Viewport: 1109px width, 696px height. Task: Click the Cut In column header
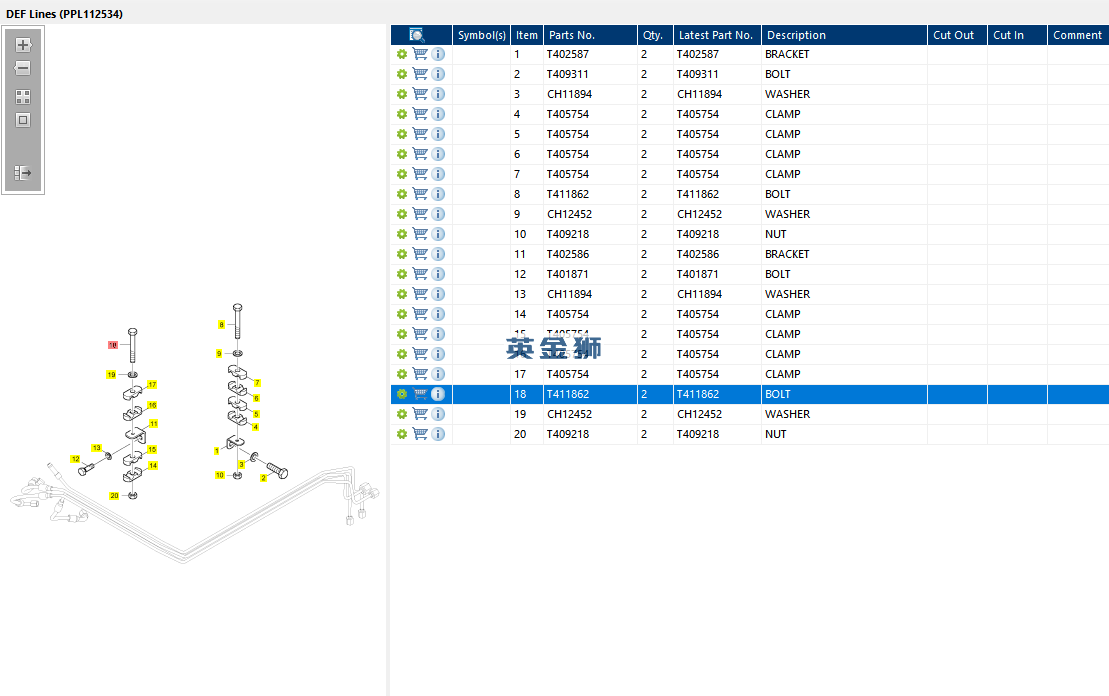click(1017, 35)
